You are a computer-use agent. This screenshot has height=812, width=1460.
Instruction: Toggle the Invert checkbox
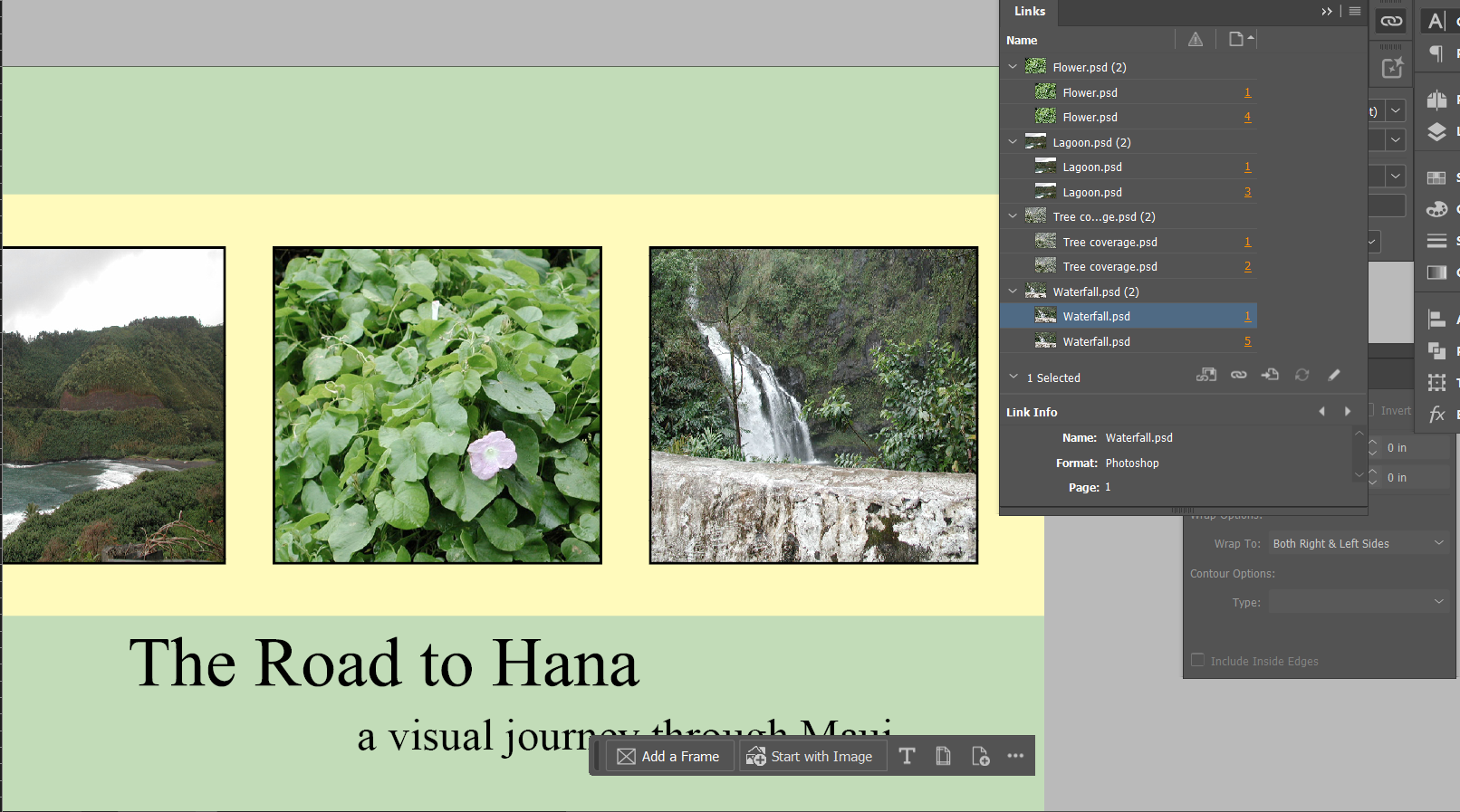tap(1370, 410)
